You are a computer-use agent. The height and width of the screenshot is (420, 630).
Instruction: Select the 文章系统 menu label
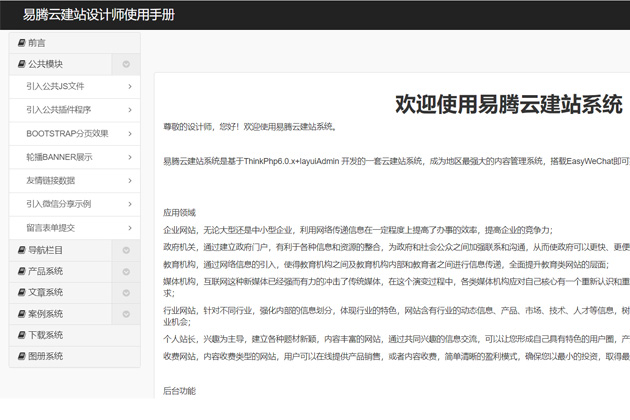[45, 292]
